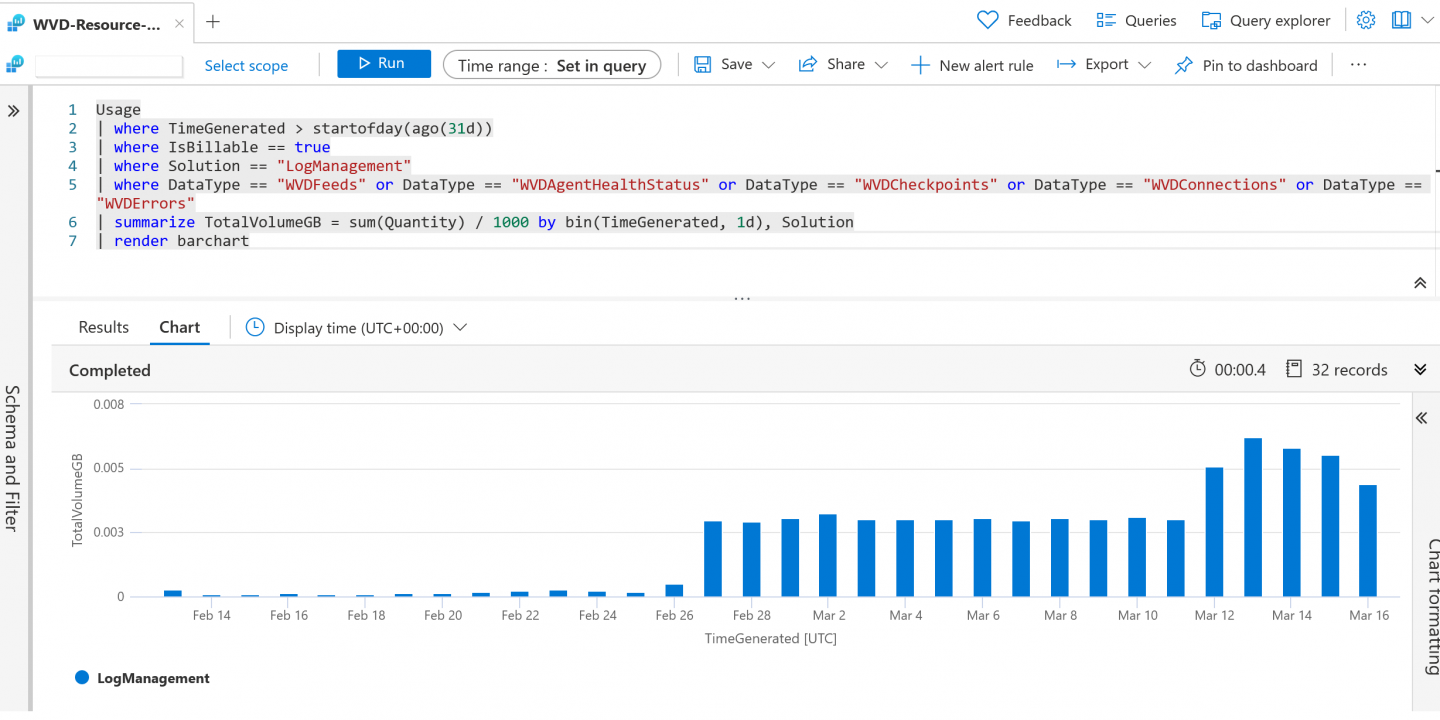Open the Time range selector
Viewport: 1440px width, 720px height.
[x=552, y=65]
